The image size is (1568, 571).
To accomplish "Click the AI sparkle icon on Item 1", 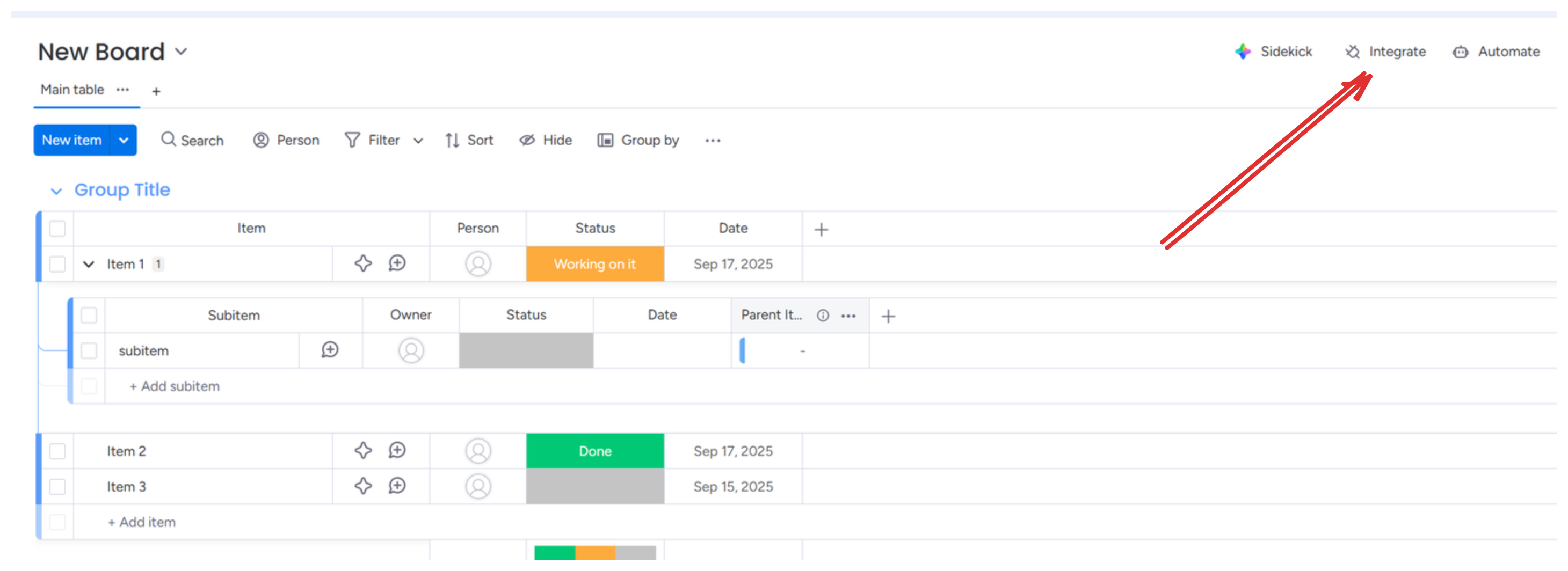I will [x=363, y=263].
